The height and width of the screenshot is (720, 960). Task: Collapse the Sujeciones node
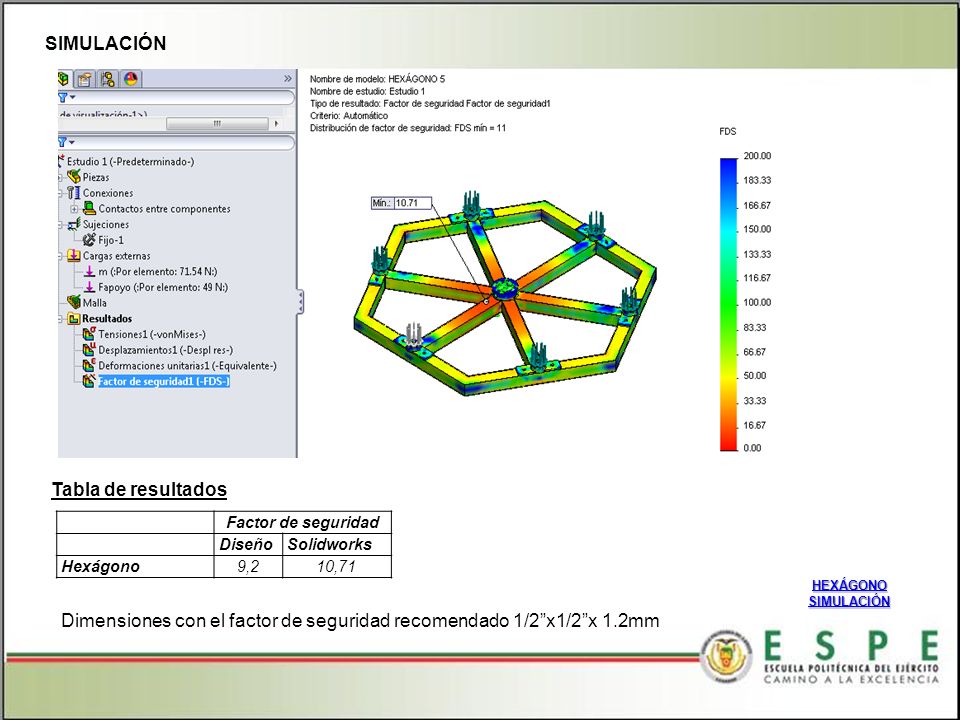61,225
